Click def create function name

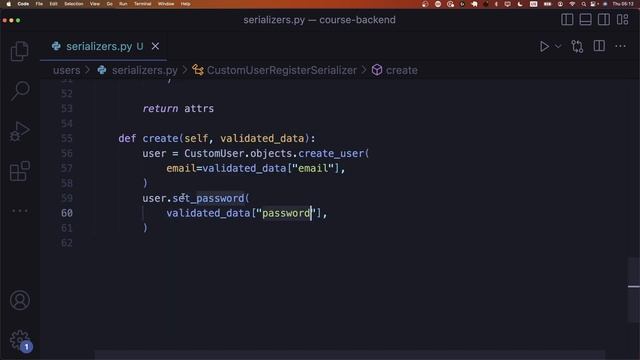[160, 138]
